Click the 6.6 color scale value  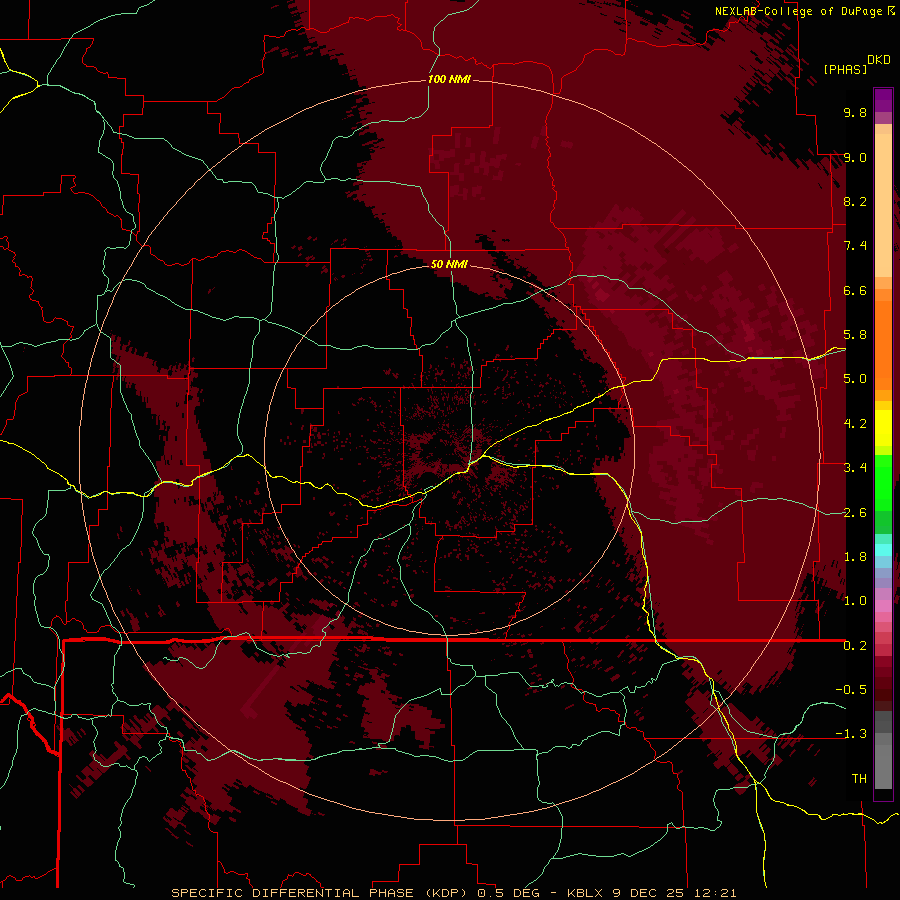(x=855, y=290)
